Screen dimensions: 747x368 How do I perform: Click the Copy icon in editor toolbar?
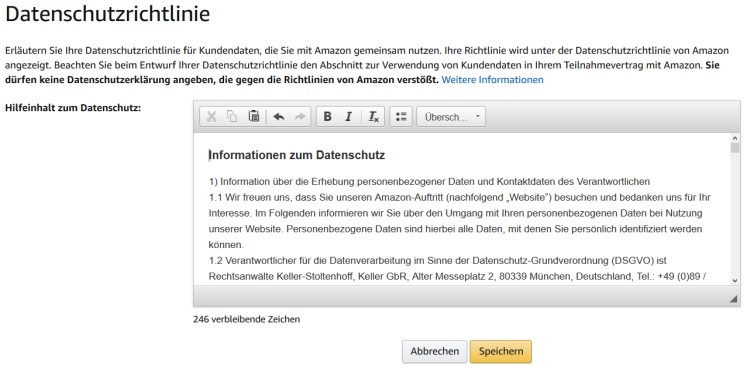(x=232, y=116)
